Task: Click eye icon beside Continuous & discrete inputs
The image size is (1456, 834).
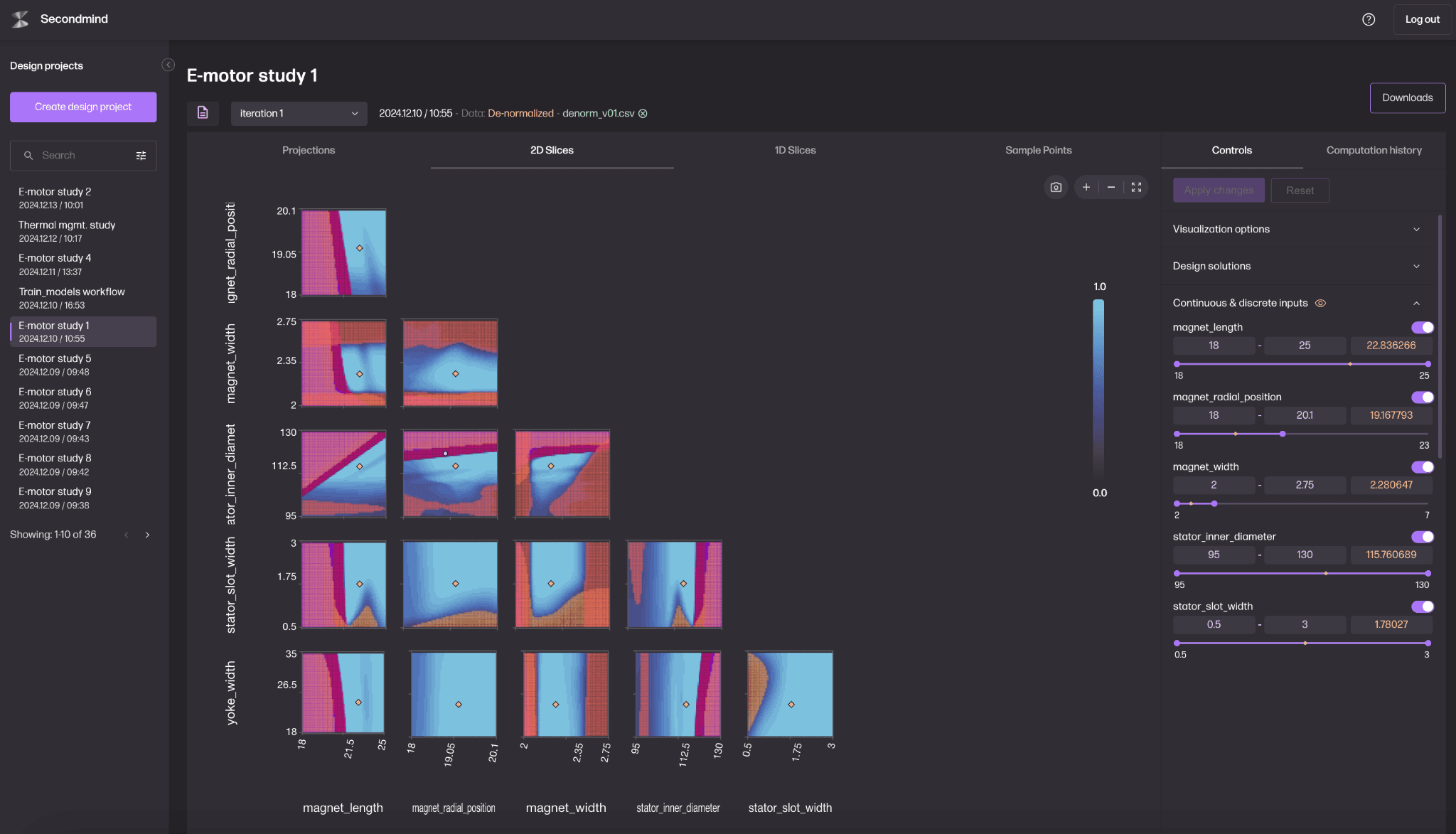Action: [x=1320, y=303]
